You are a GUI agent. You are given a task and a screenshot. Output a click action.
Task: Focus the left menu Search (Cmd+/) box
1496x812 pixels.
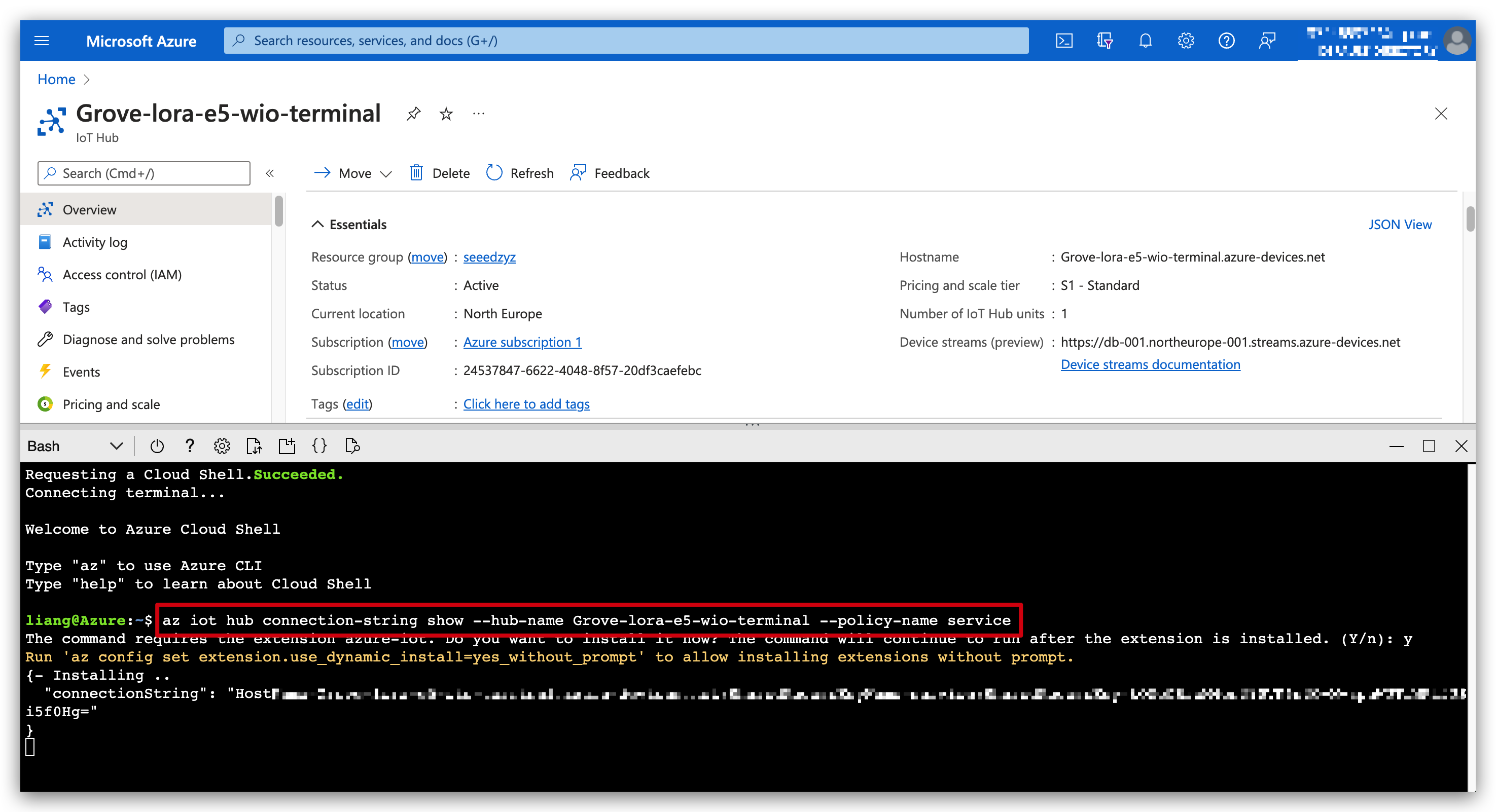144,173
